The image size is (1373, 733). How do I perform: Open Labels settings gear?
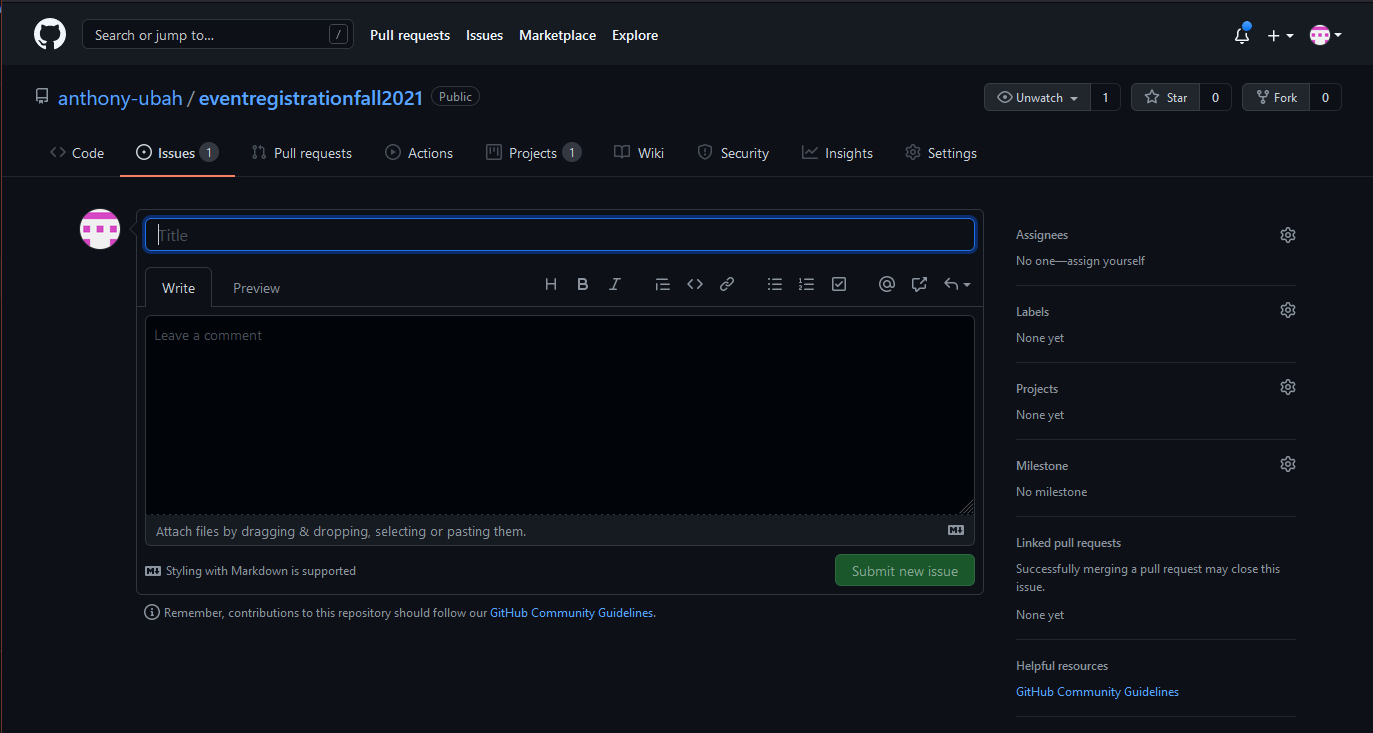tap(1287, 311)
